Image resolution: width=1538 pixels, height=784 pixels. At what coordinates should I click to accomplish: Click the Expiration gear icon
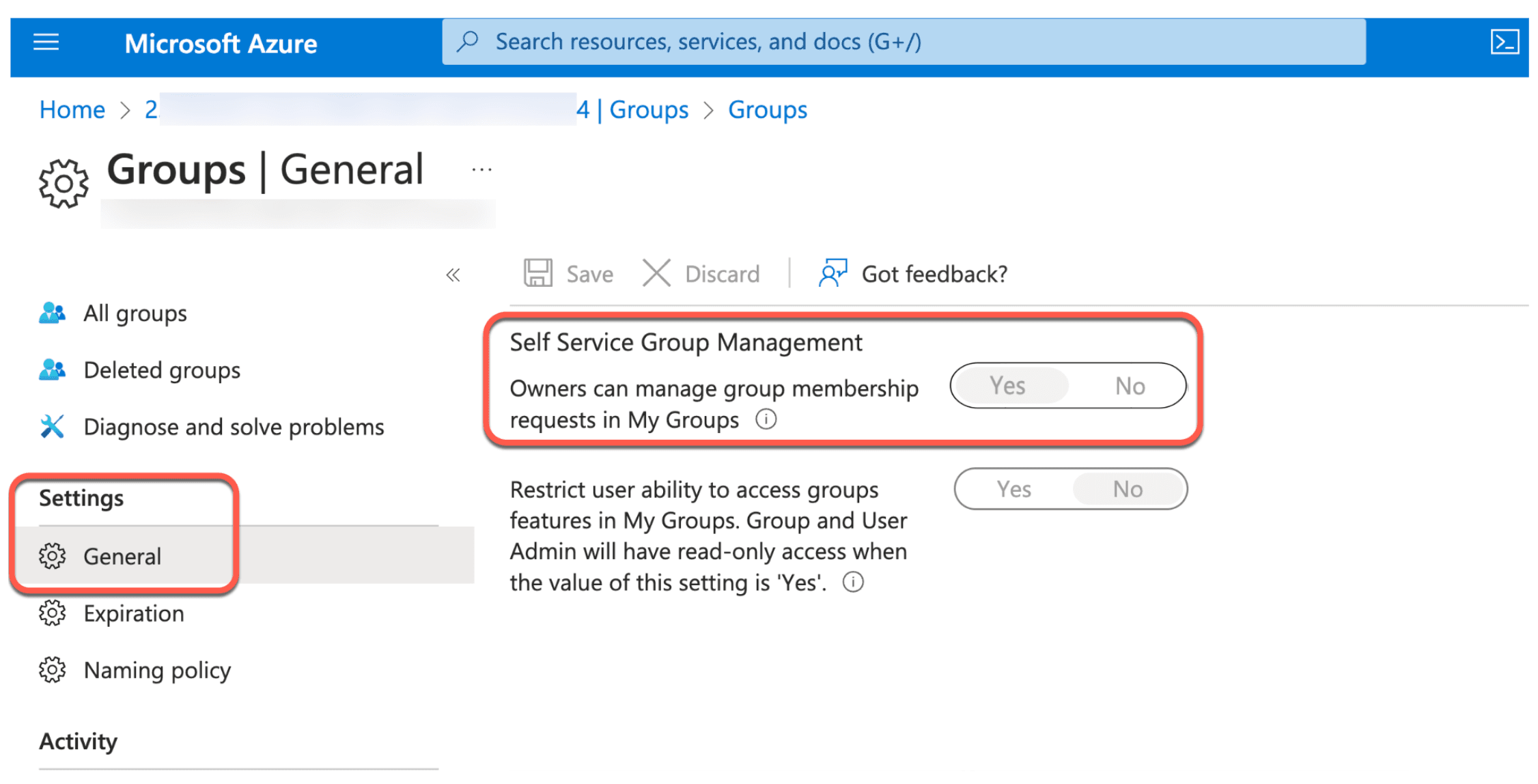[x=53, y=613]
